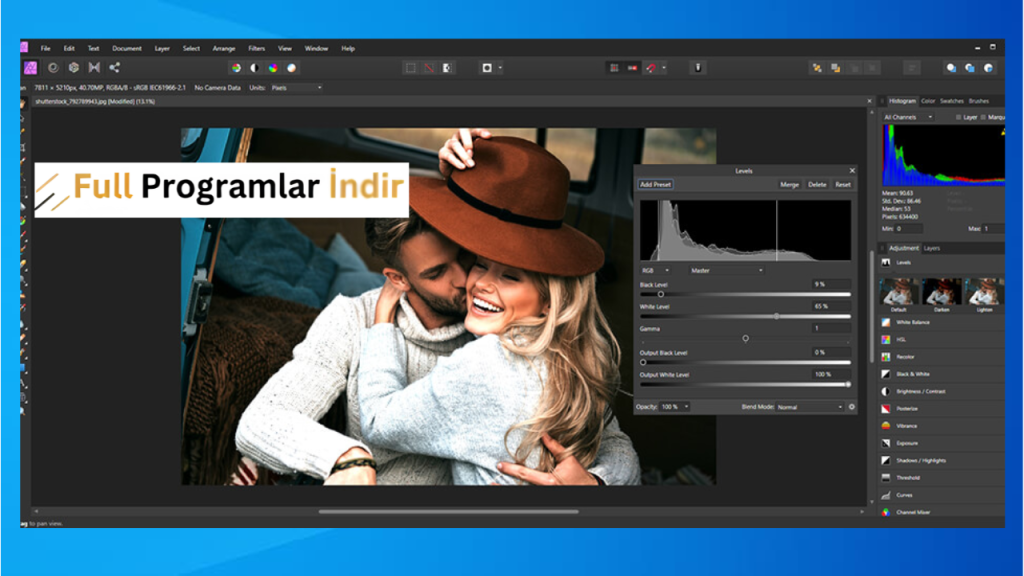Image resolution: width=1024 pixels, height=576 pixels.
Task: Choose the Recolor adjustment
Action: tap(941, 357)
